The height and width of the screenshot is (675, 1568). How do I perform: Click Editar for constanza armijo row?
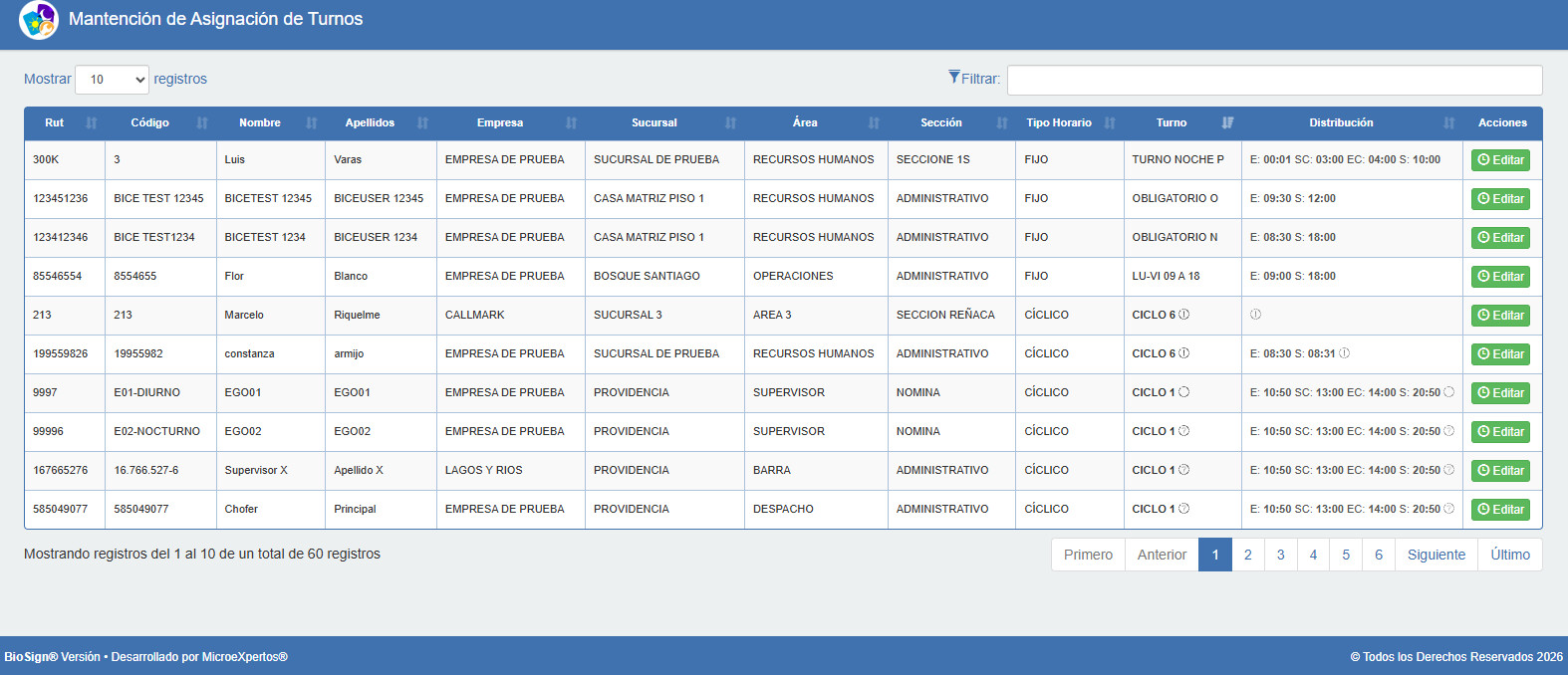tap(1500, 354)
